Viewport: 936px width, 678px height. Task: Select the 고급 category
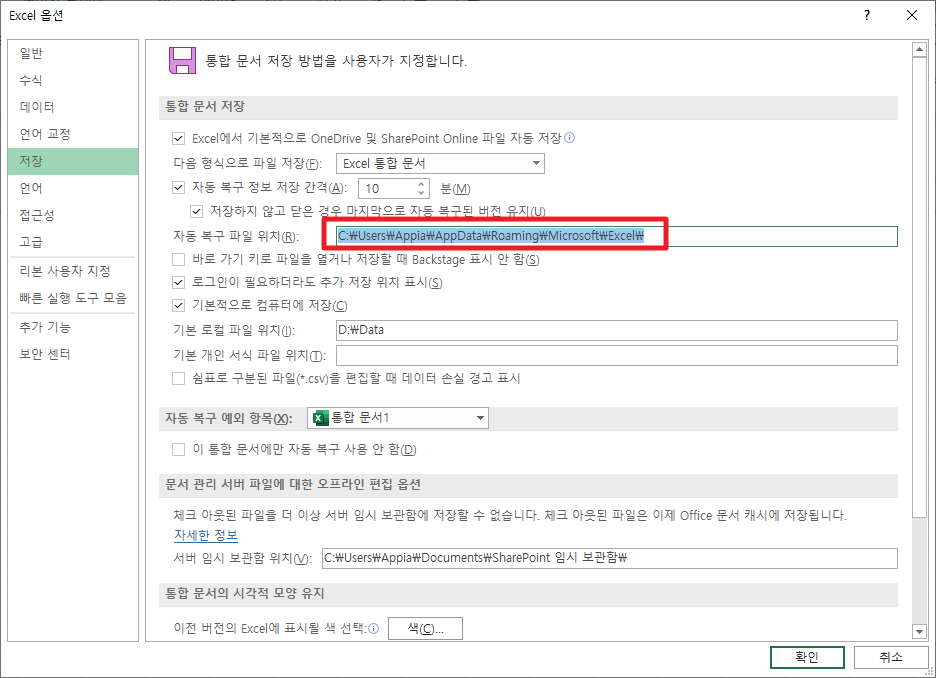click(73, 242)
